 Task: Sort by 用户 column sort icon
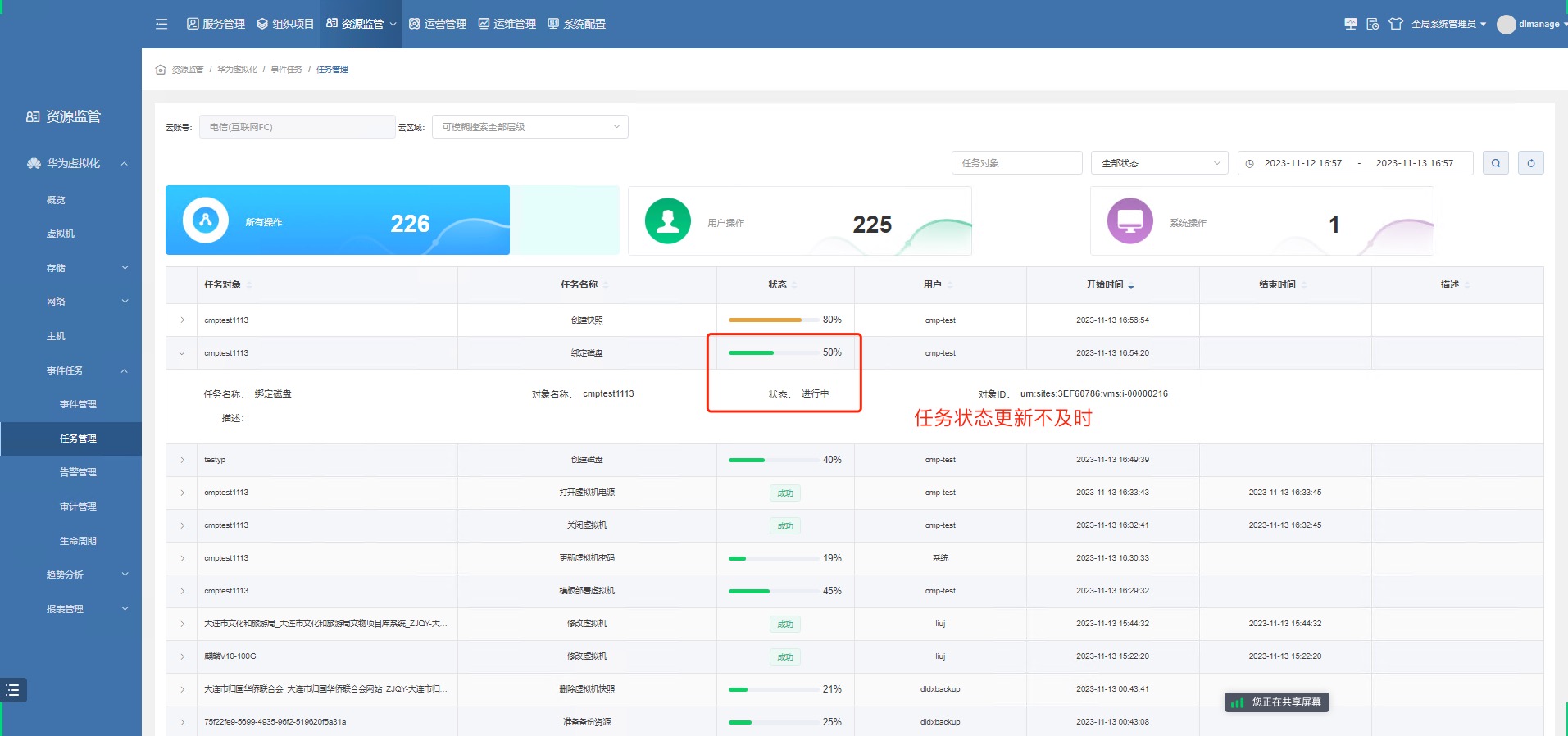click(949, 285)
